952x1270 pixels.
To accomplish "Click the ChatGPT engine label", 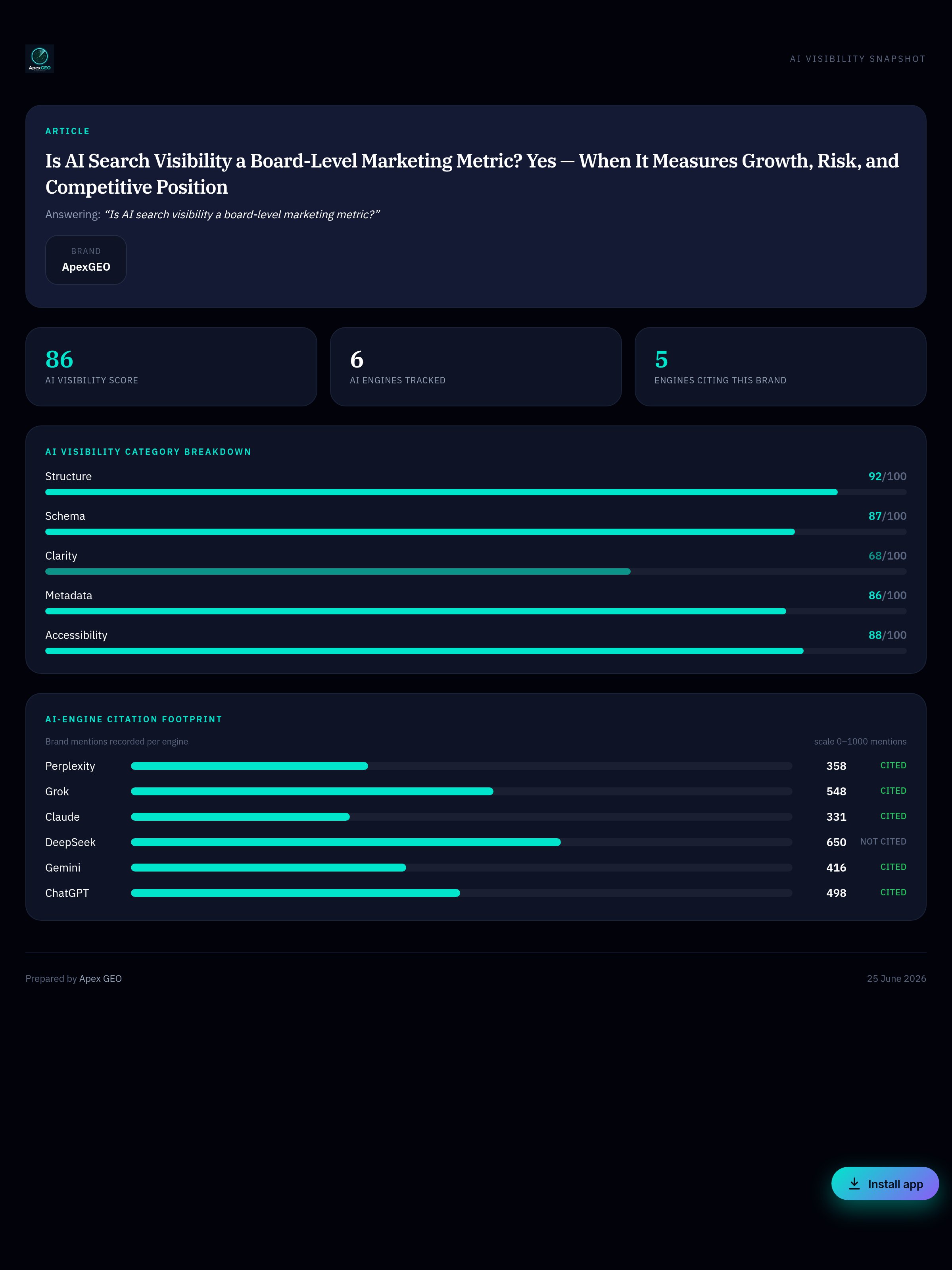I will tap(67, 893).
